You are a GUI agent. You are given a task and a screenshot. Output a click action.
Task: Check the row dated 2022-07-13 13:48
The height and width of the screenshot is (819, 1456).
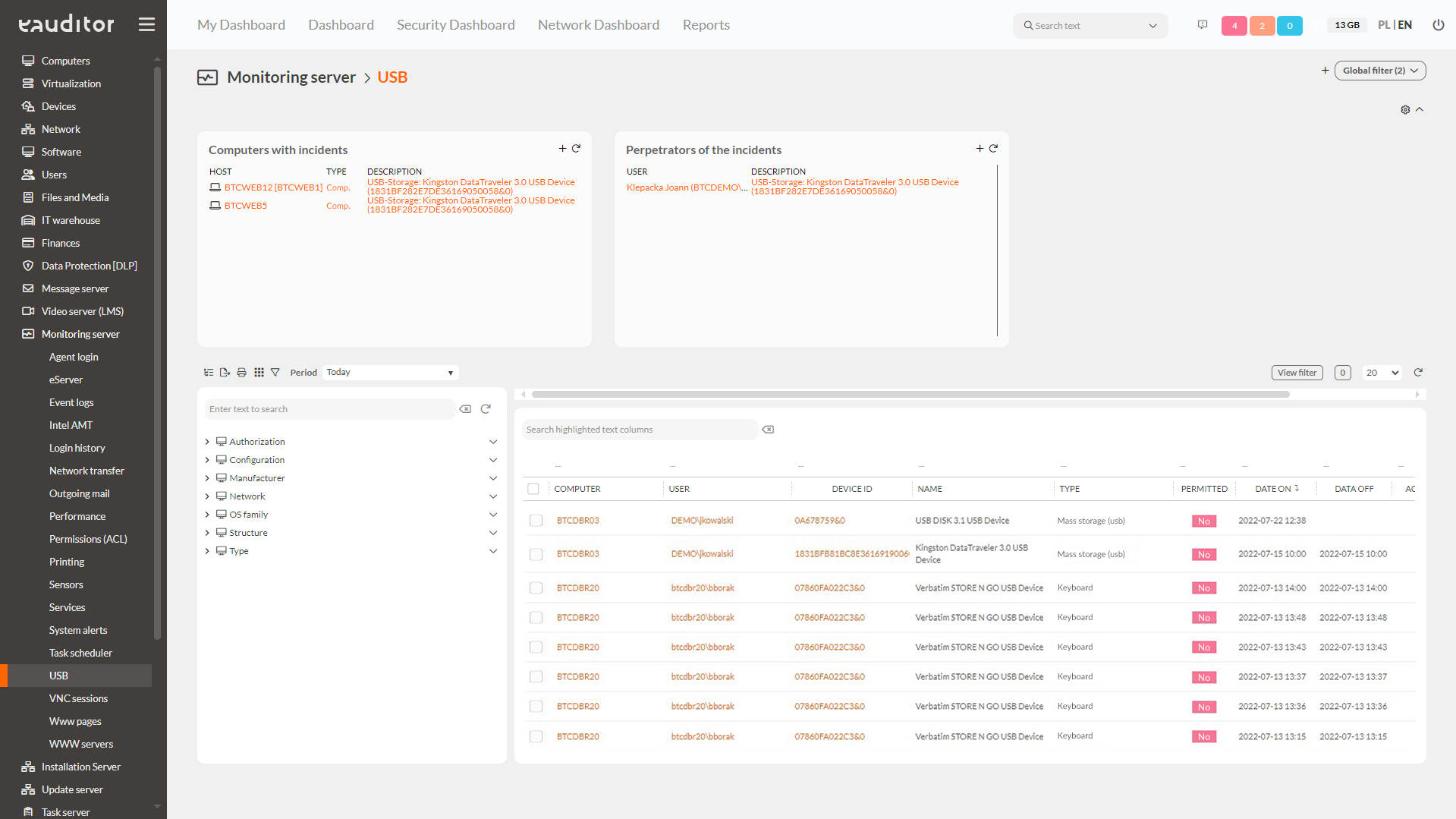(536, 618)
